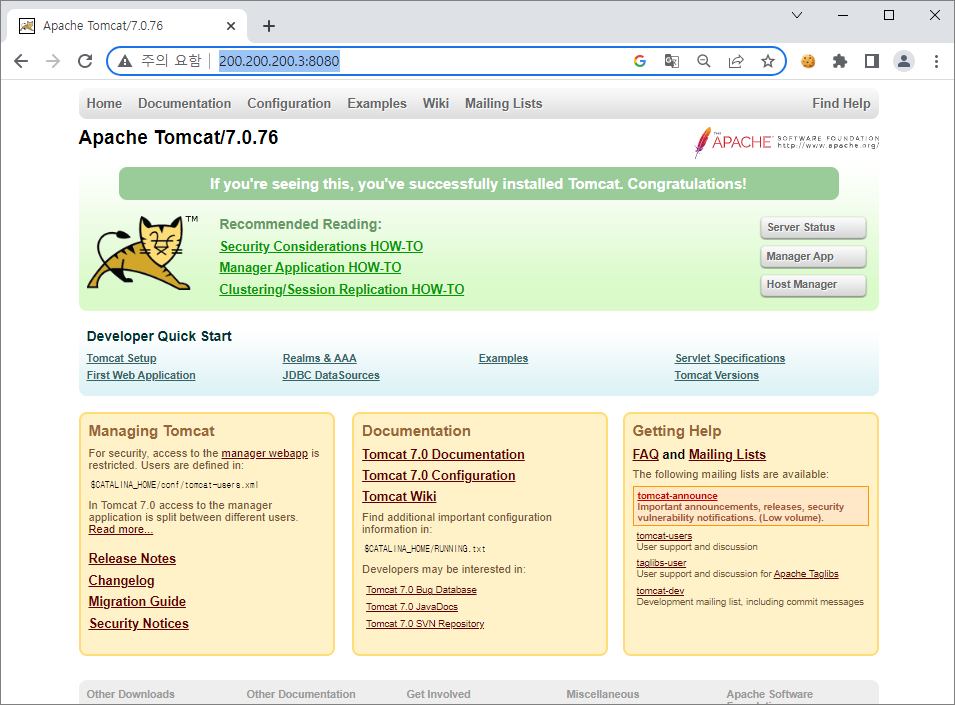Open the profile avatar menu
955x705 pixels.
(904, 61)
